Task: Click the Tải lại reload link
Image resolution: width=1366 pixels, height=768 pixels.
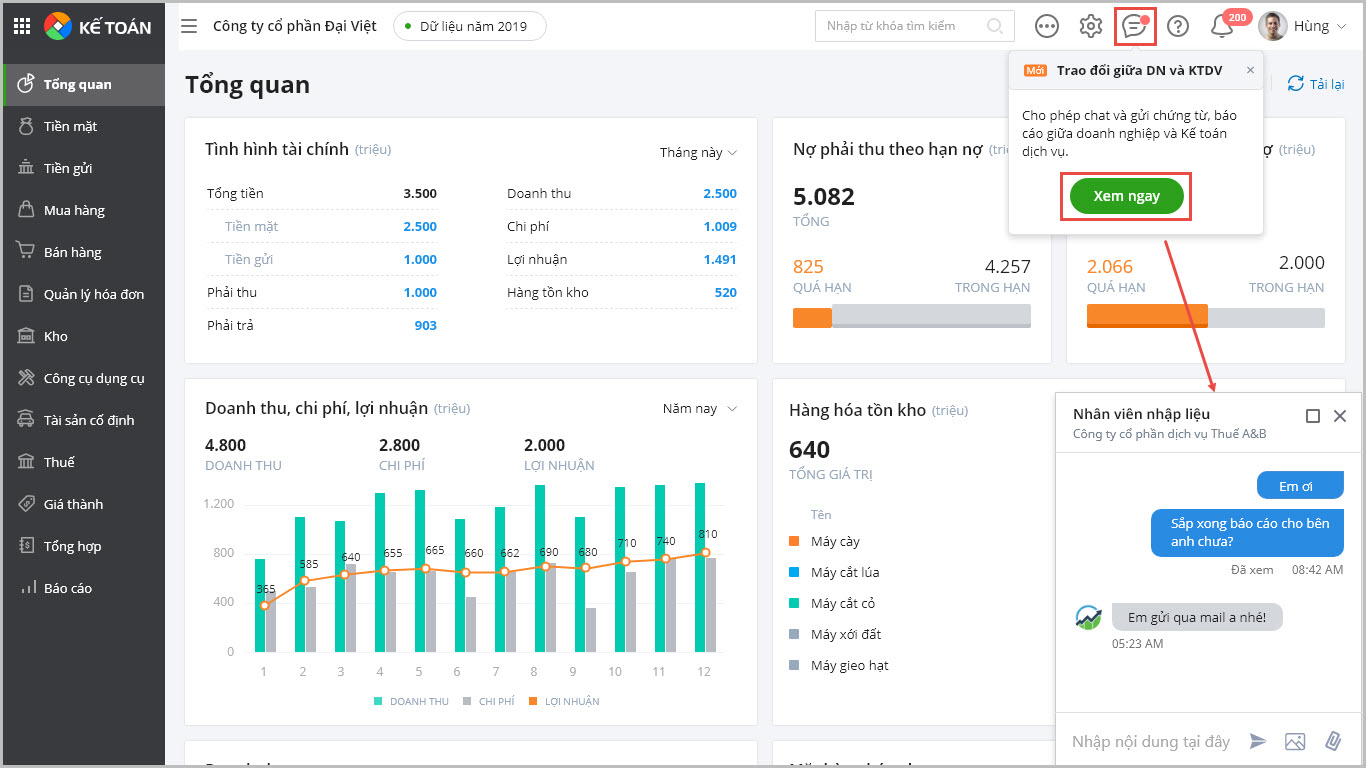Action: point(1316,84)
